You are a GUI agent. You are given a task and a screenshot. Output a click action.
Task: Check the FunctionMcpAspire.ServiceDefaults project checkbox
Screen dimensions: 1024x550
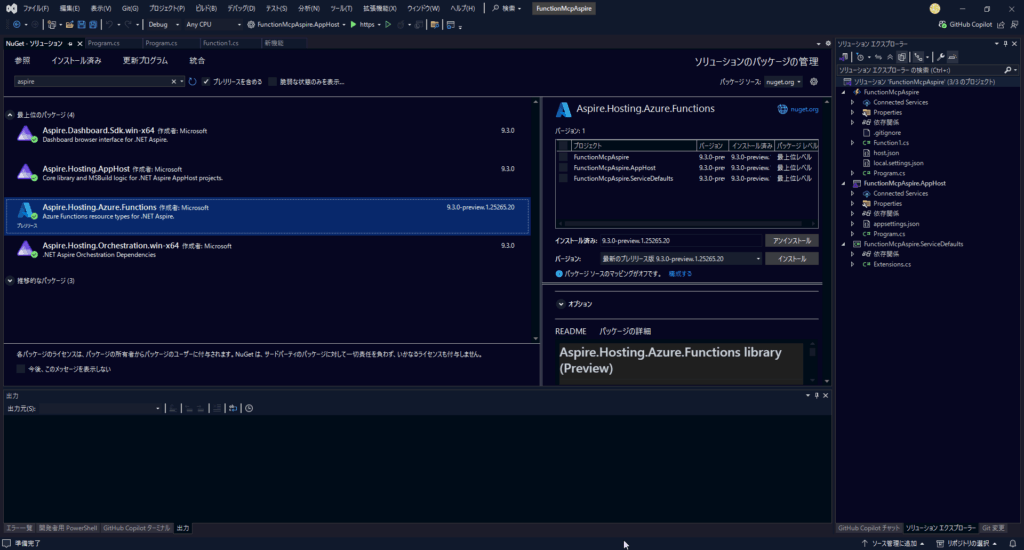point(563,178)
